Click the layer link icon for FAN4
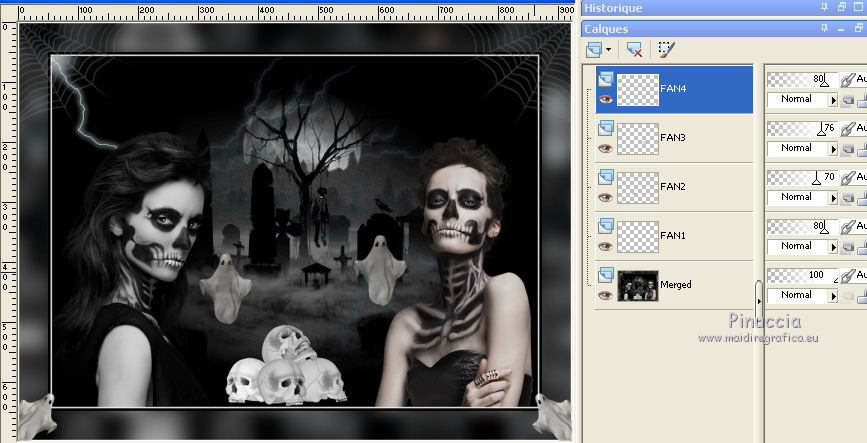 tap(848, 80)
